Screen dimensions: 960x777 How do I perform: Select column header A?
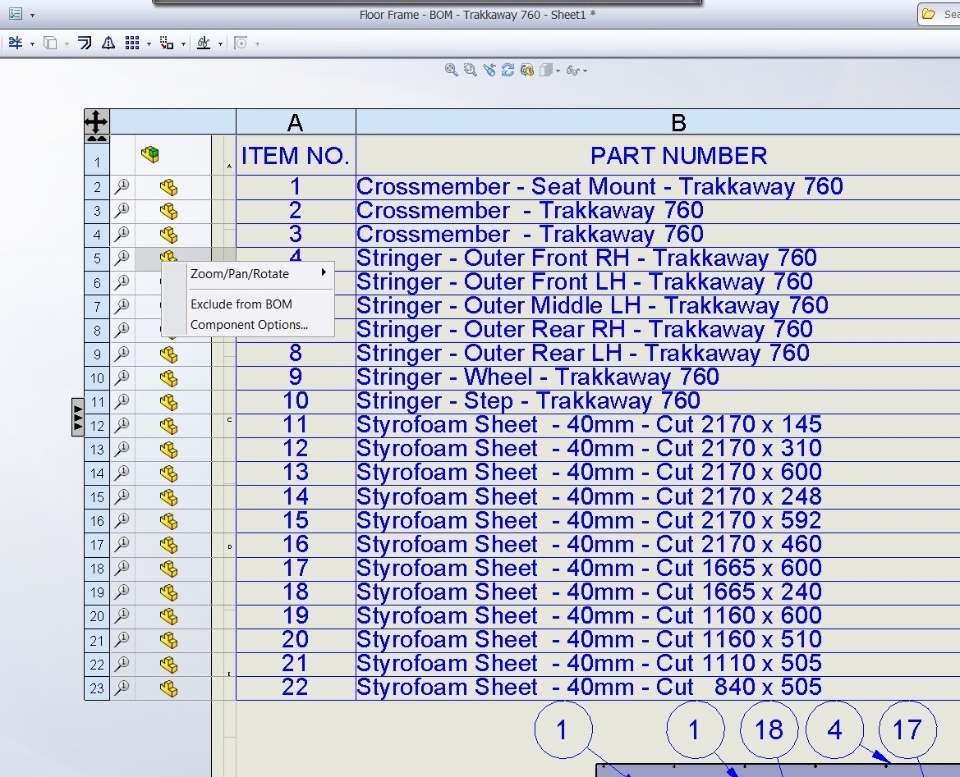pos(295,122)
